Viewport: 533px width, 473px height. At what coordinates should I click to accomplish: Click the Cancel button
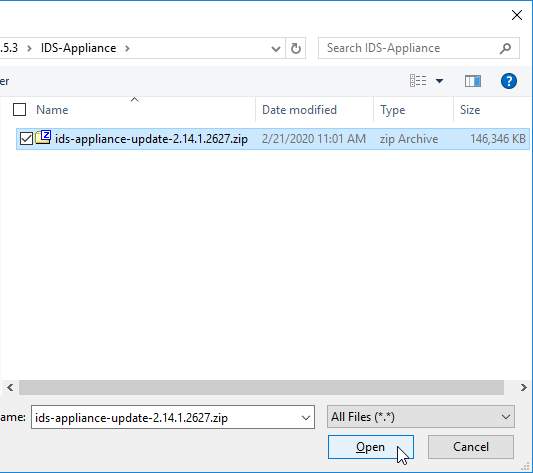pyautogui.click(x=470, y=447)
